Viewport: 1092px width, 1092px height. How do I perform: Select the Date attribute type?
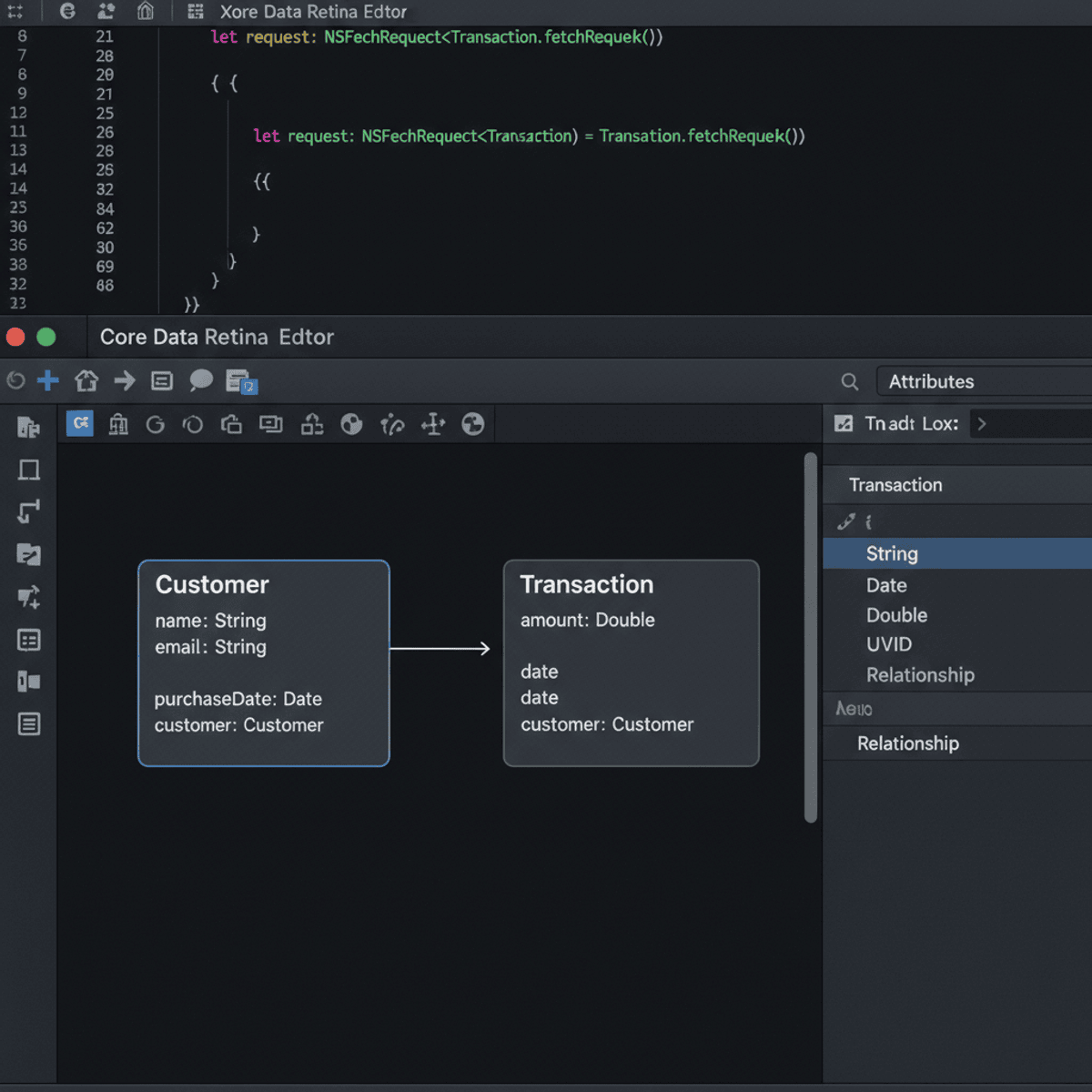885,585
